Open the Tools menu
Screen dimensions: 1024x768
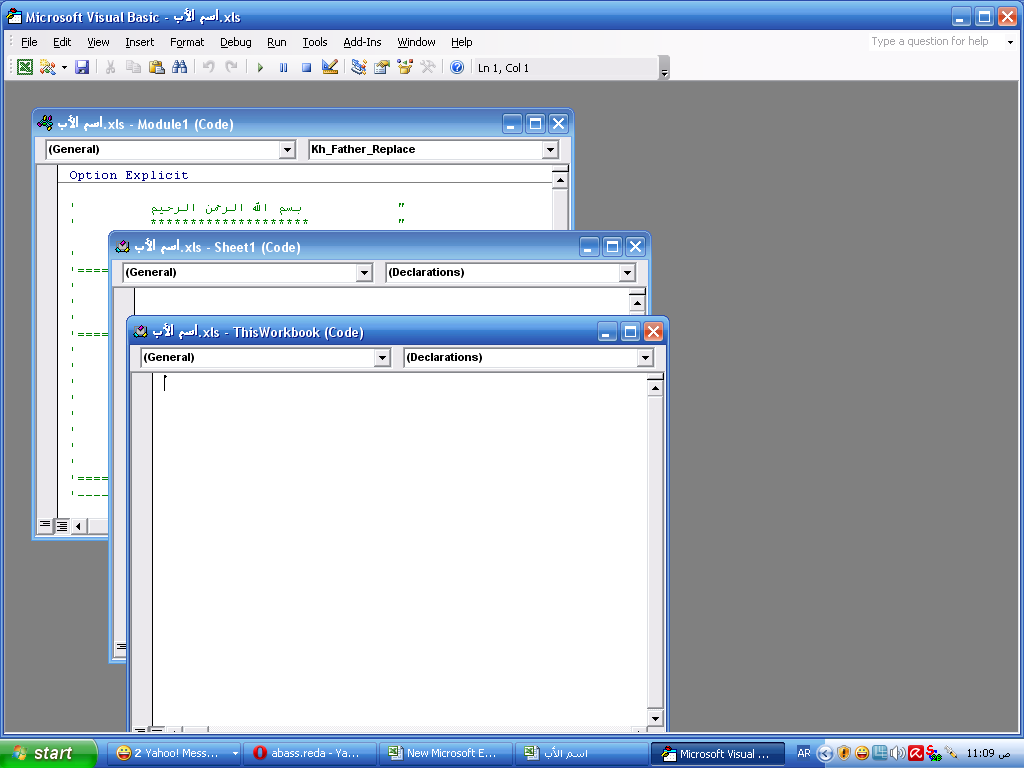[x=315, y=42]
